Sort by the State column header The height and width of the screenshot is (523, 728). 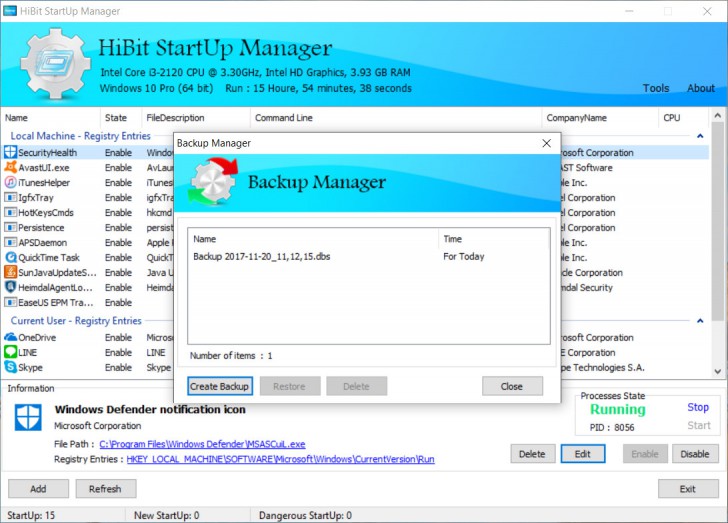(x=121, y=118)
